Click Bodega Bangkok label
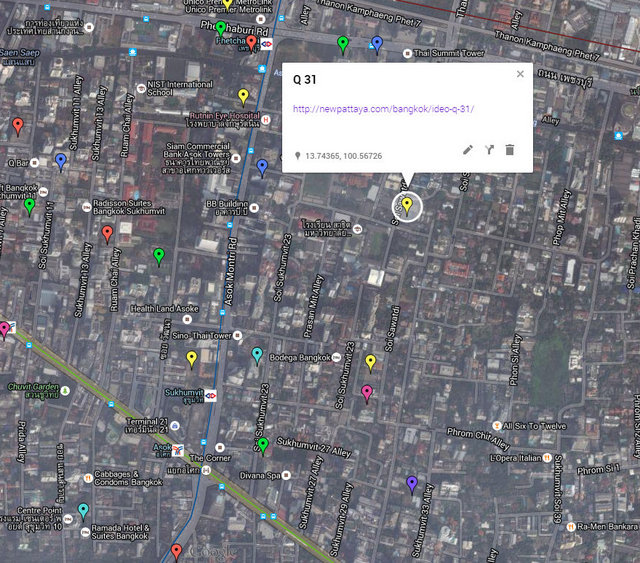Image resolution: width=640 pixels, height=563 pixels. point(300,358)
